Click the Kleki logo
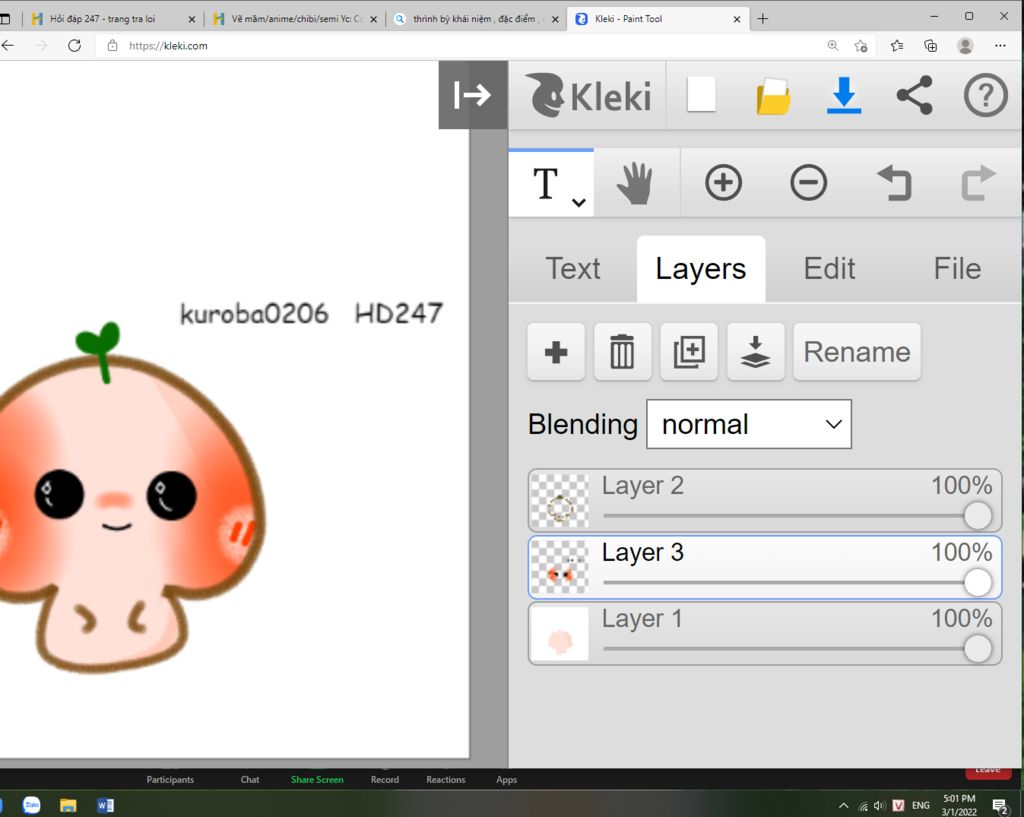The image size is (1024, 817). pyautogui.click(x=588, y=95)
